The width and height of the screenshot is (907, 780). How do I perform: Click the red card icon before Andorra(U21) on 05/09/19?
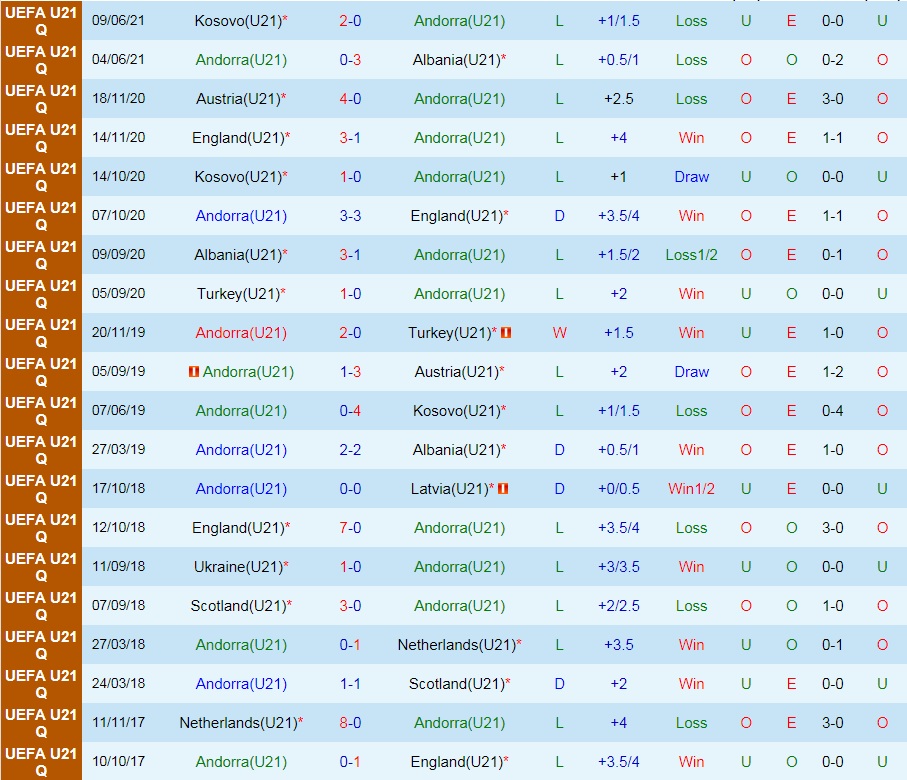193,372
